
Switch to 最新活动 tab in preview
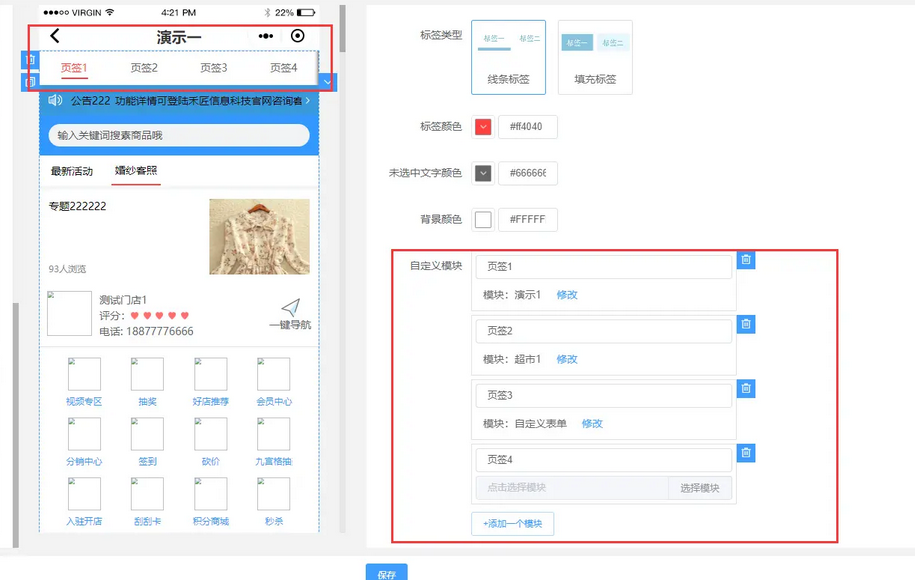72,171
